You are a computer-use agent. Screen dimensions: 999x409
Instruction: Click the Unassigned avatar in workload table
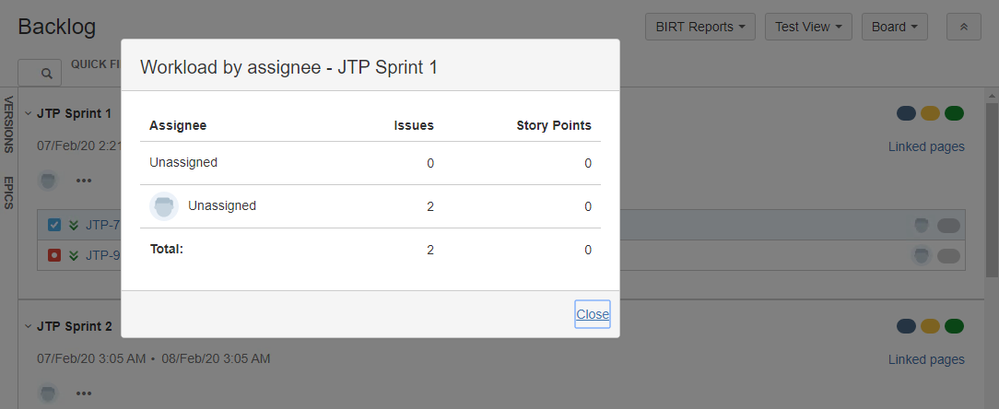163,206
